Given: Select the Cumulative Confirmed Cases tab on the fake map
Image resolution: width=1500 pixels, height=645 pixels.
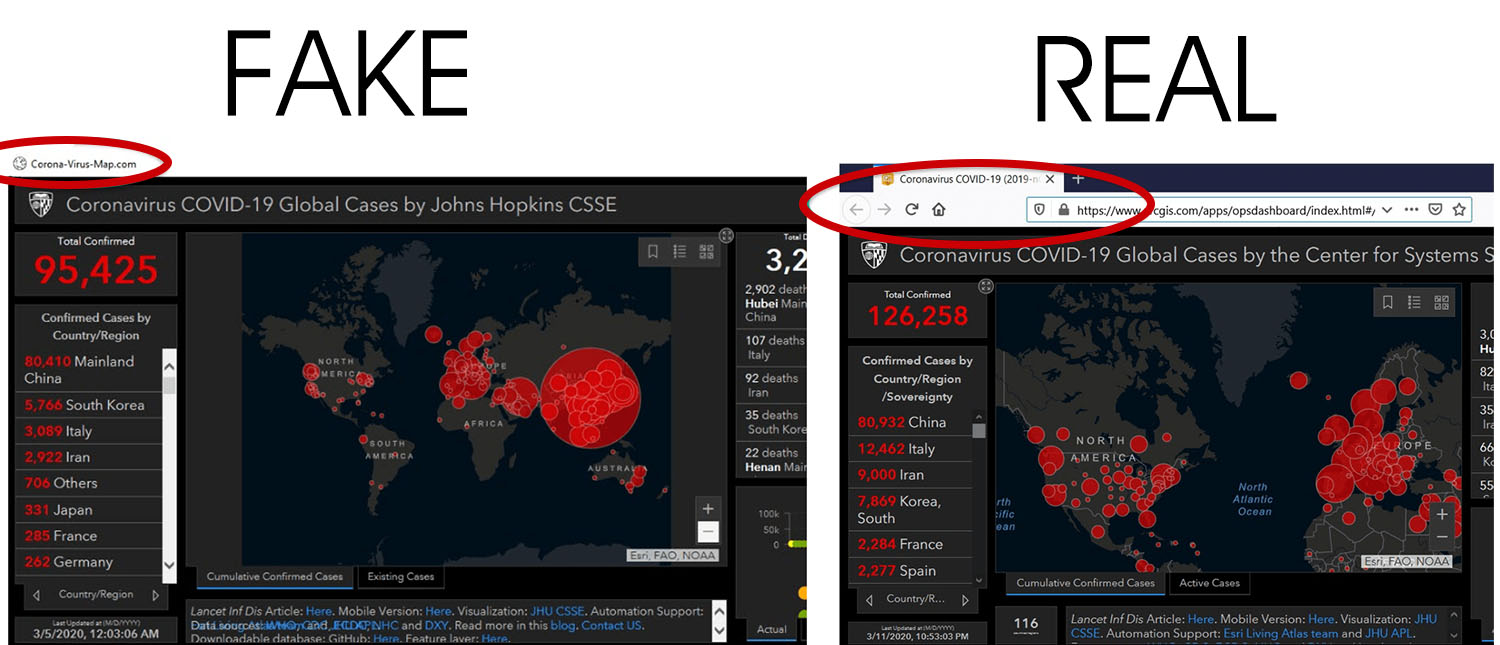Looking at the screenshot, I should (x=274, y=577).
